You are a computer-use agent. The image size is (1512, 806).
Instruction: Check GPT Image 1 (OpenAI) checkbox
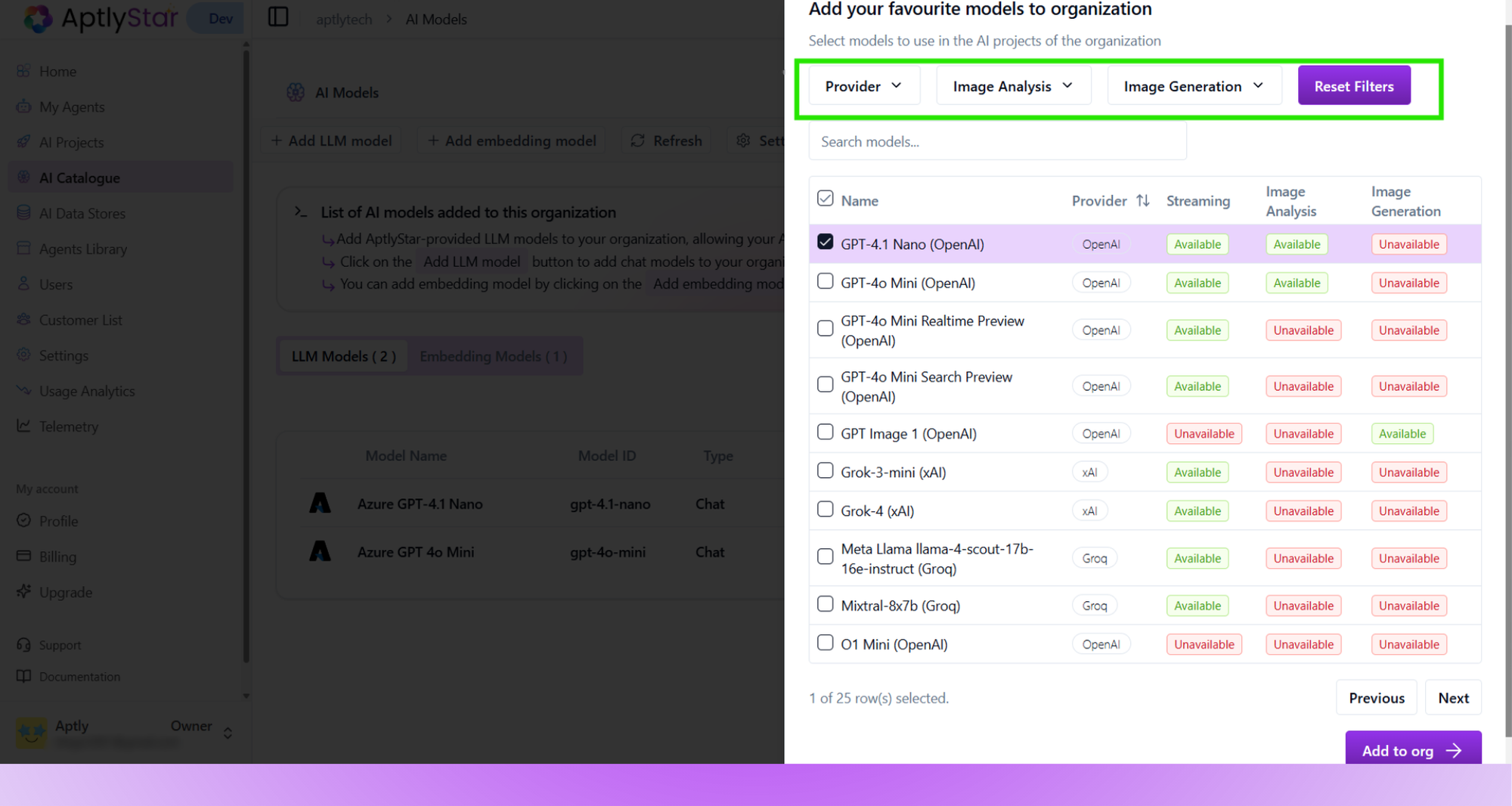(x=825, y=432)
